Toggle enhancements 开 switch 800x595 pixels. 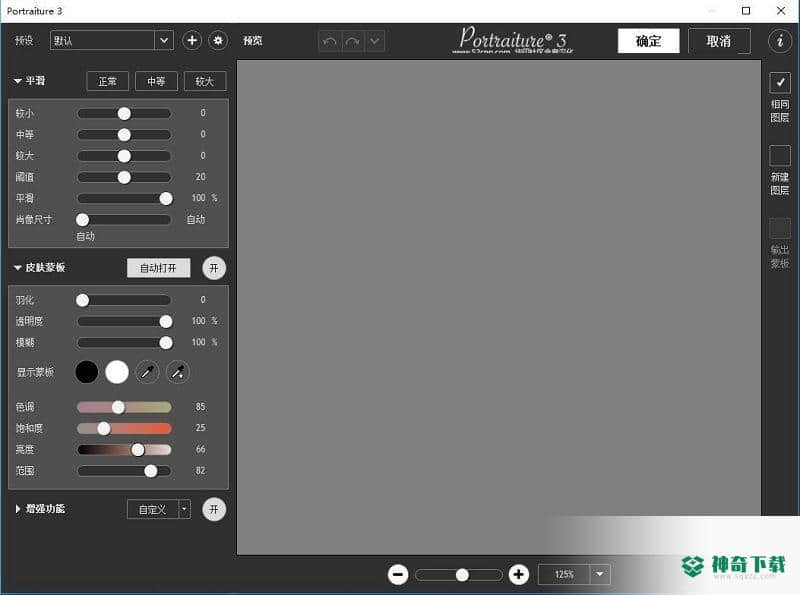tap(214, 509)
